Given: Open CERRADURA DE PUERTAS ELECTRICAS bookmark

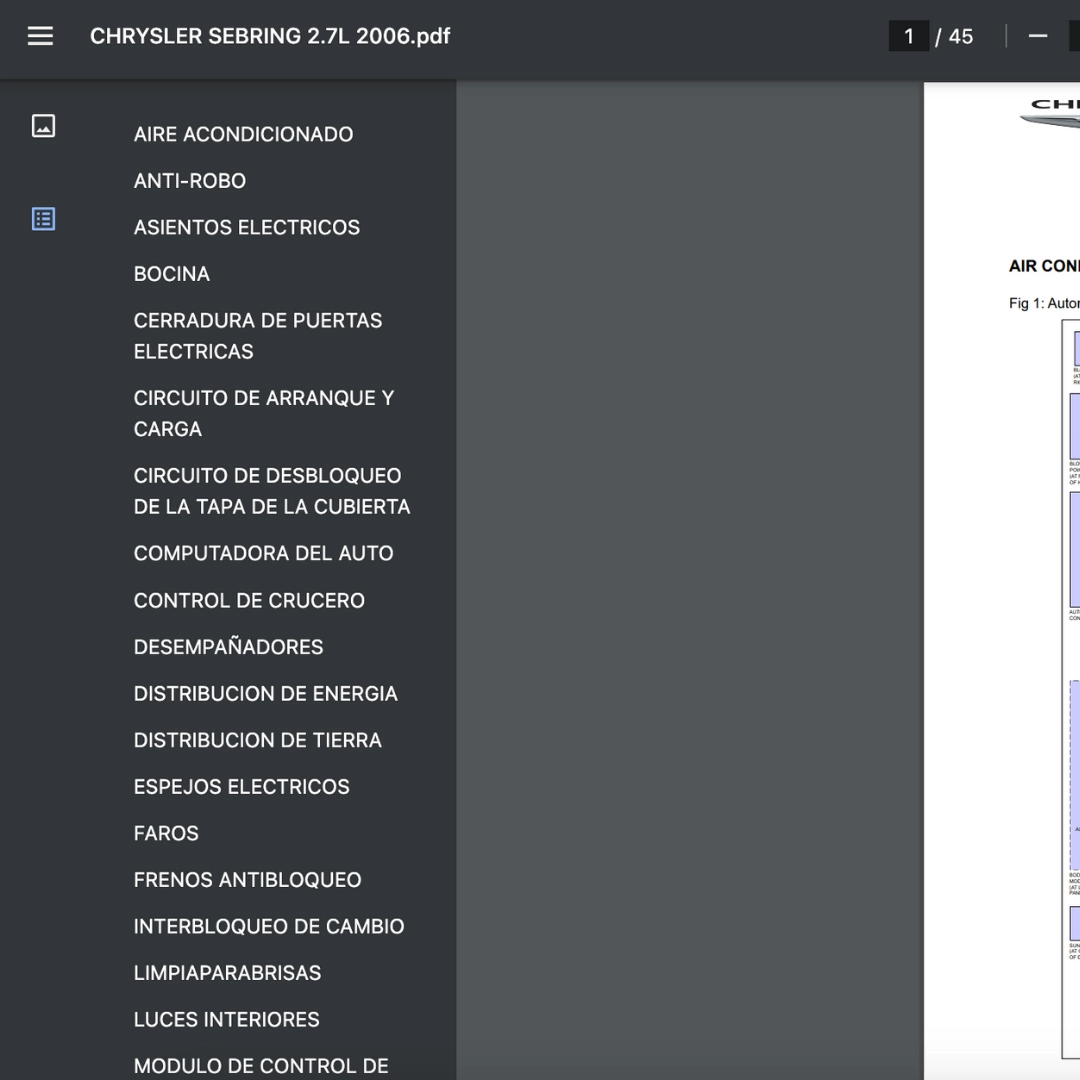Looking at the screenshot, I should tap(258, 336).
